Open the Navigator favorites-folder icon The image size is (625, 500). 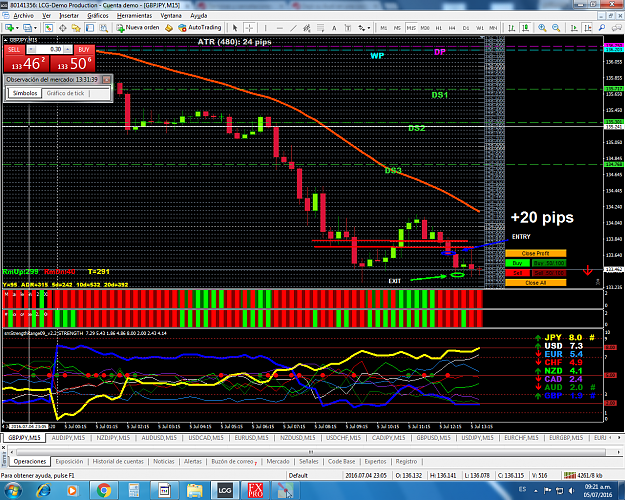[x=76, y=28]
